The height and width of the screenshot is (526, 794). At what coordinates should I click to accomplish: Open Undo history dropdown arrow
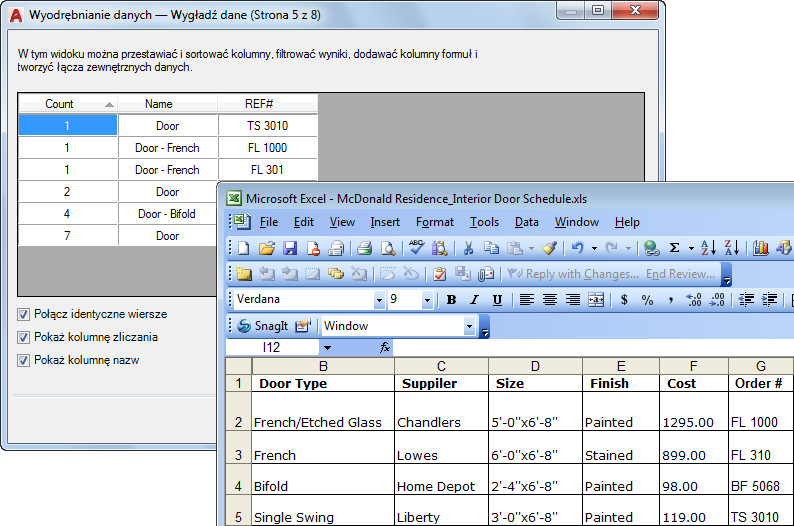coord(594,248)
